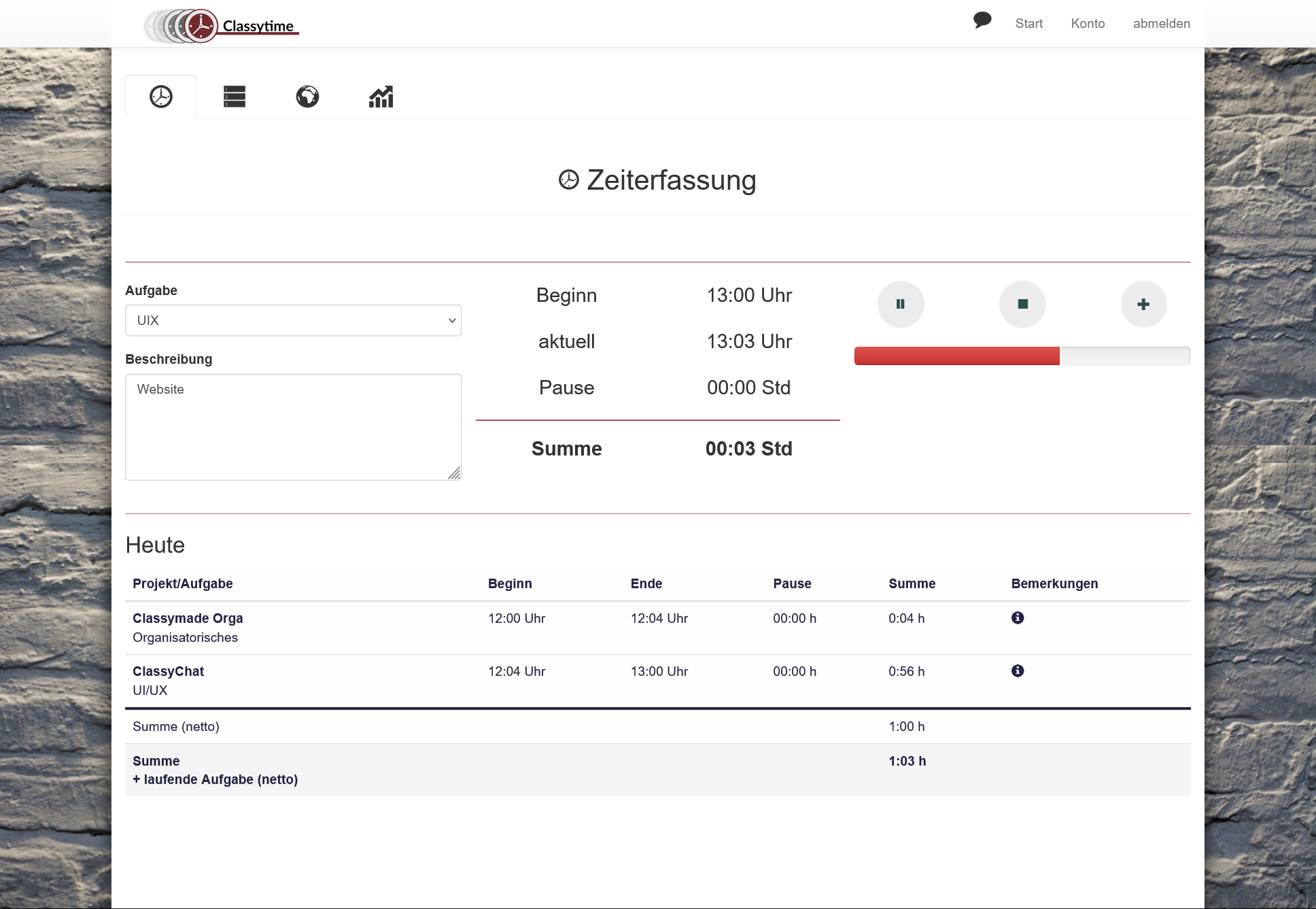View info for ClassyChat entry
The width and height of the screenshot is (1316, 909).
(x=1017, y=670)
